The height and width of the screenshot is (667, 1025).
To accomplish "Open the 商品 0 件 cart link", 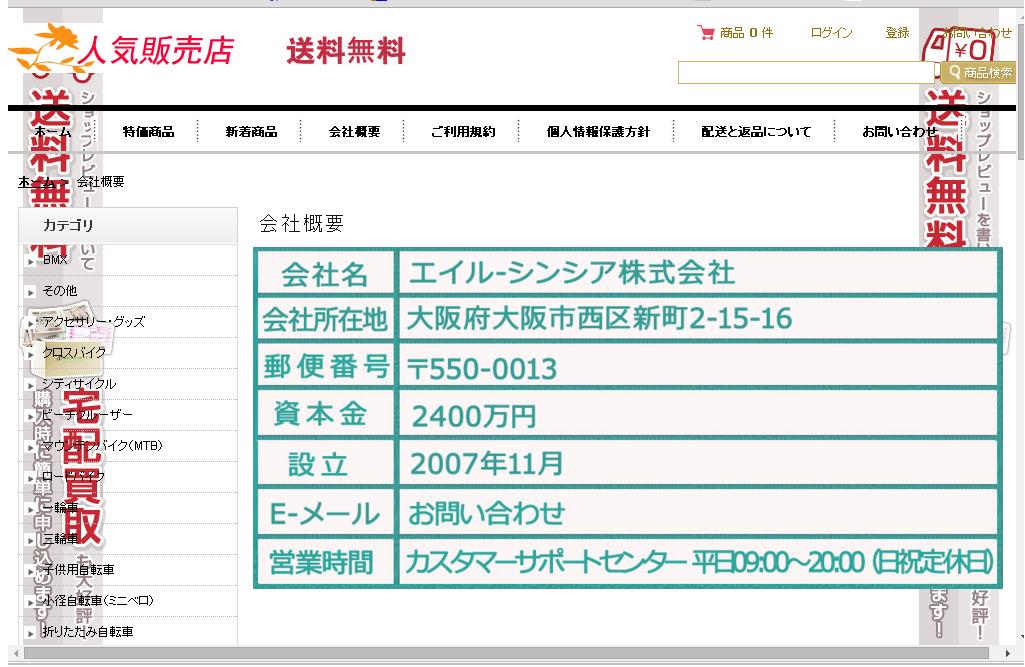I will point(746,33).
